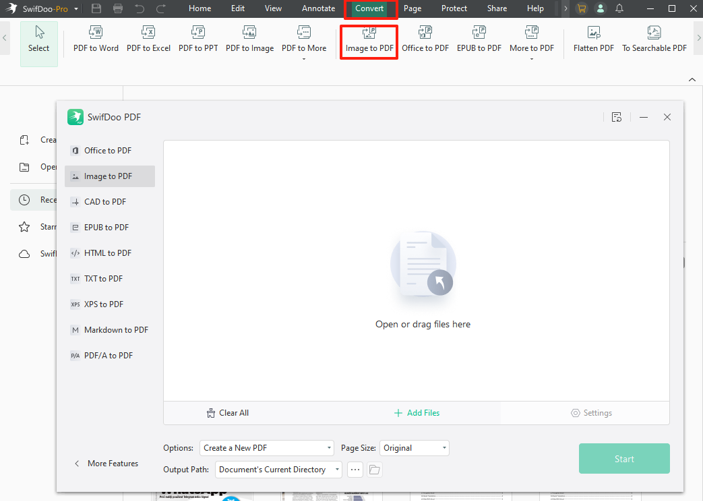Click Flatten PDF tool
Image resolution: width=703 pixels, height=501 pixels.
(x=593, y=39)
